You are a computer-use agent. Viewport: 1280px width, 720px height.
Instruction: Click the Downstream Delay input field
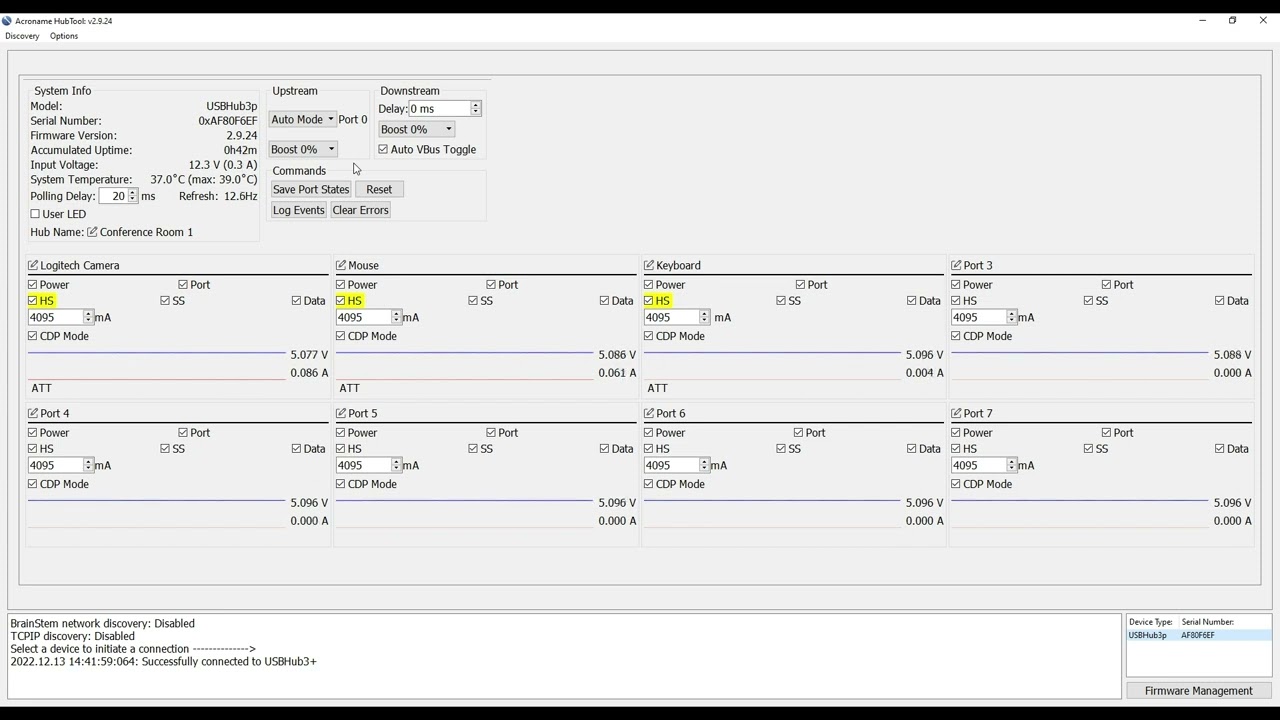[439, 108]
